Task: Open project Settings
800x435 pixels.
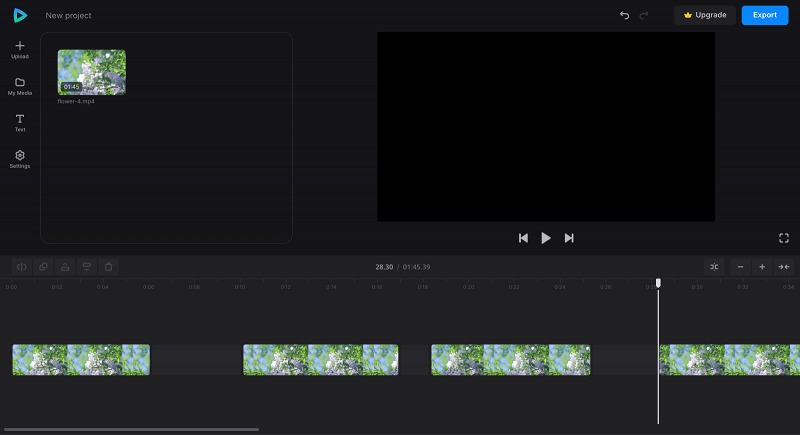Action: click(x=20, y=159)
